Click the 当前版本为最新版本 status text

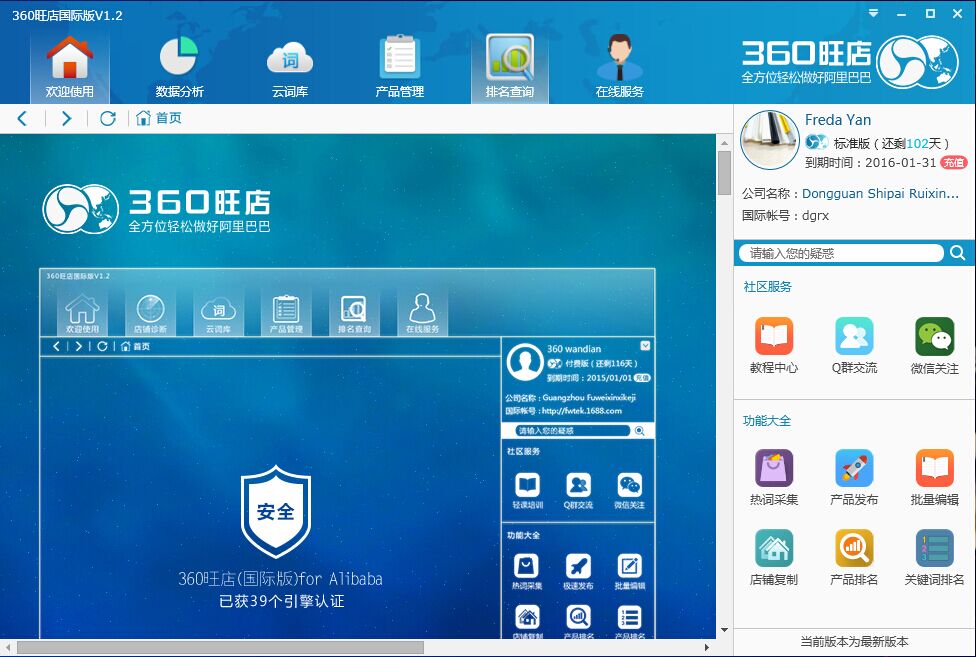pos(854,641)
